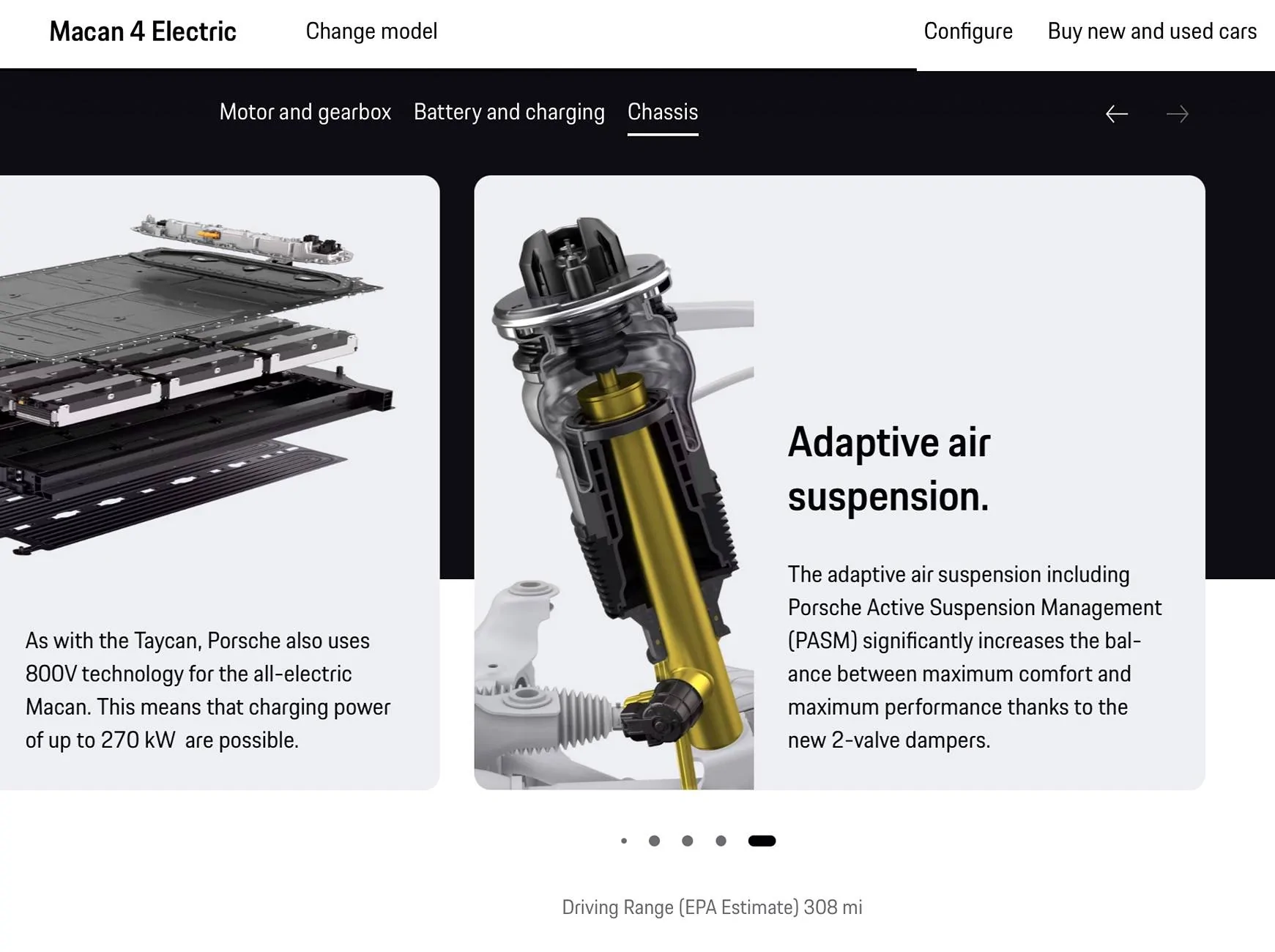Image resolution: width=1275 pixels, height=952 pixels.
Task: Click the 800V technology description text
Action: 208,690
